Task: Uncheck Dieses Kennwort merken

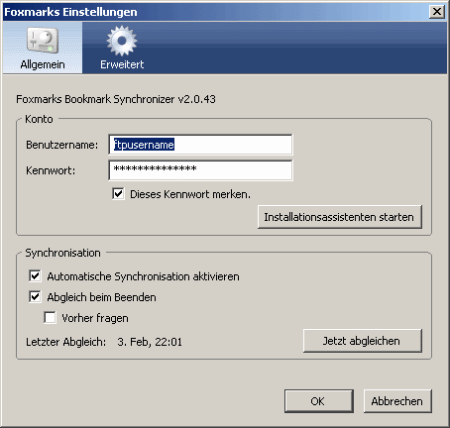Action: [118, 194]
